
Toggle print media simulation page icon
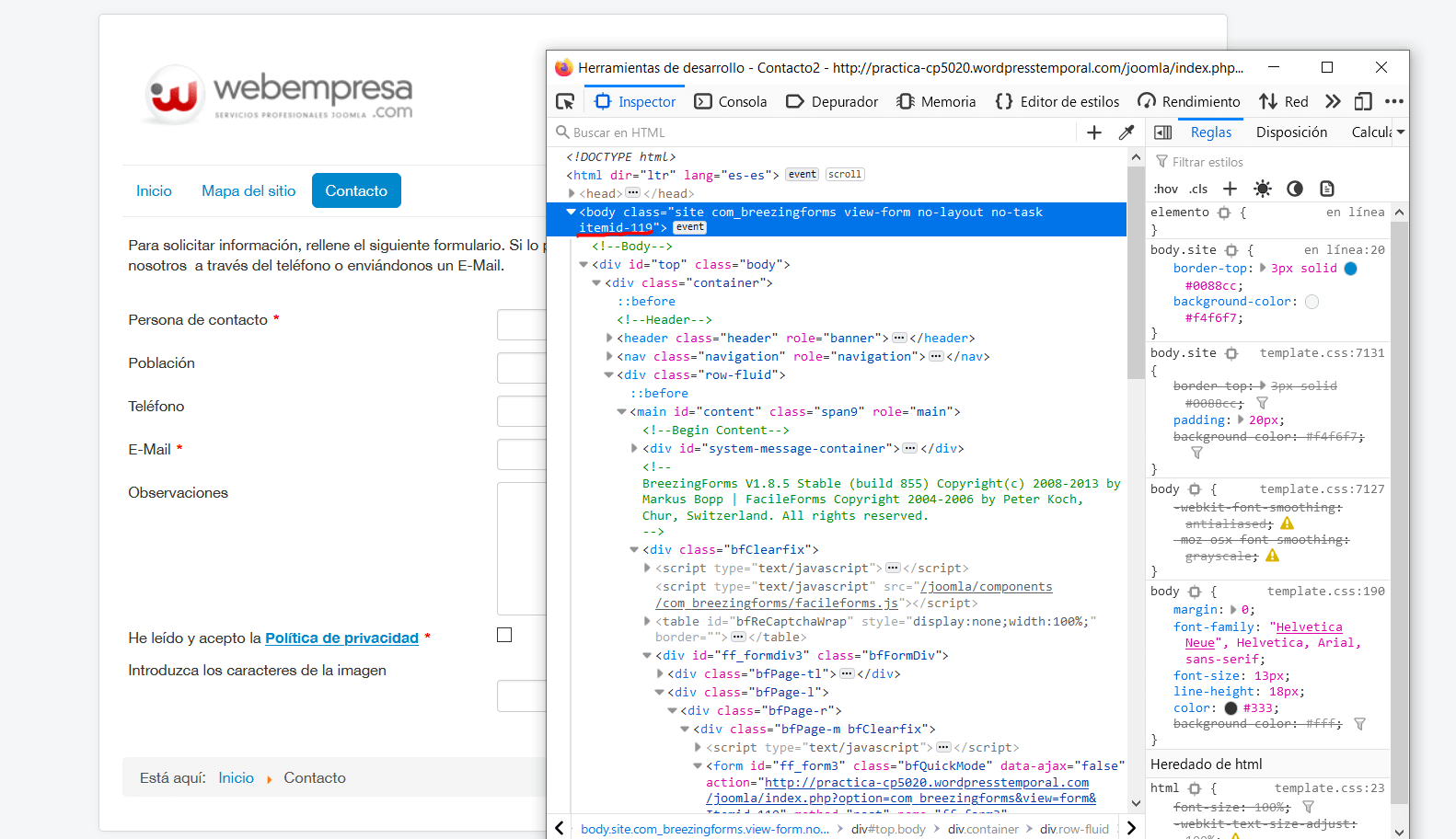pyautogui.click(x=1327, y=189)
